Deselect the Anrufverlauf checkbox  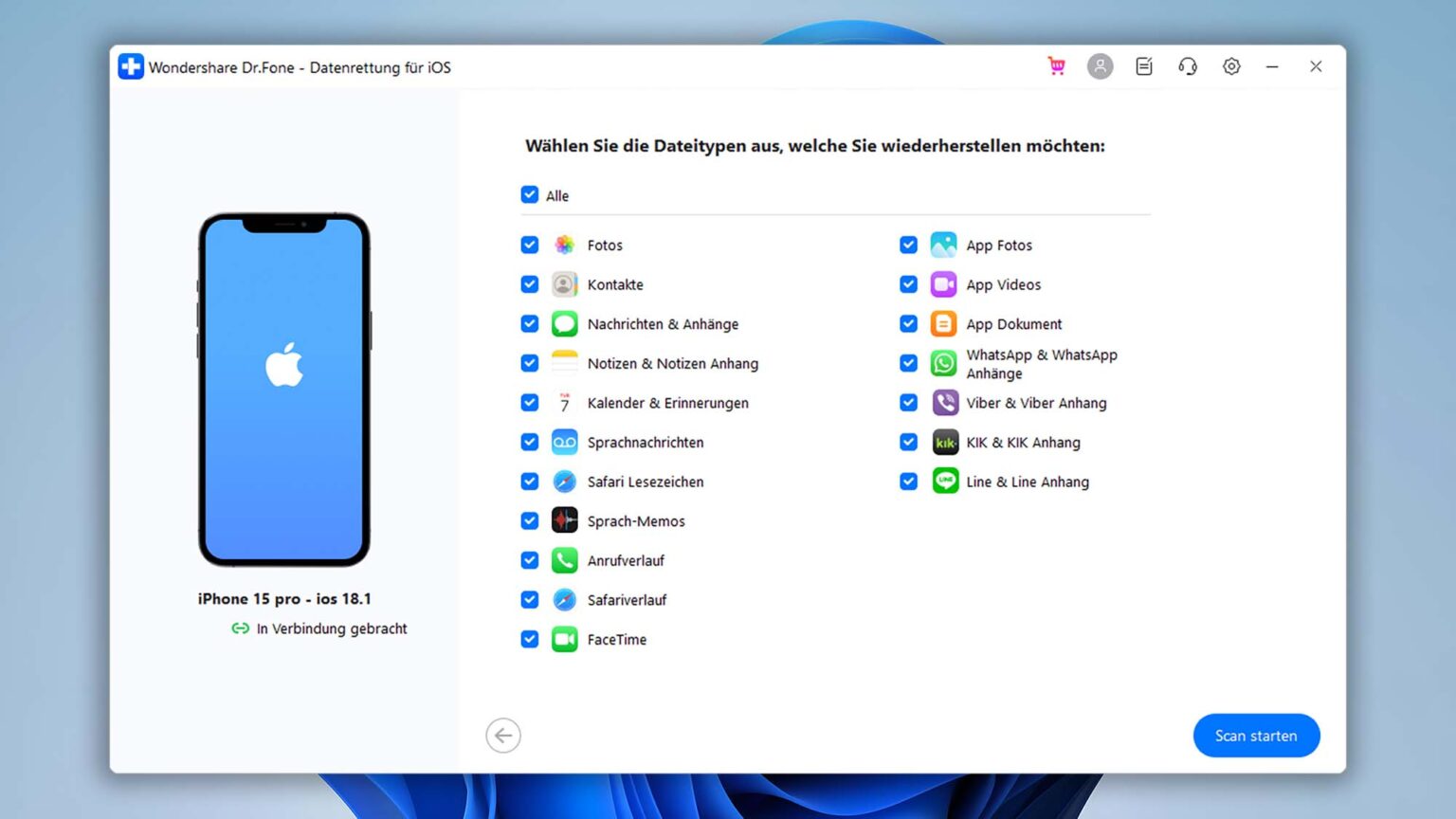click(530, 560)
